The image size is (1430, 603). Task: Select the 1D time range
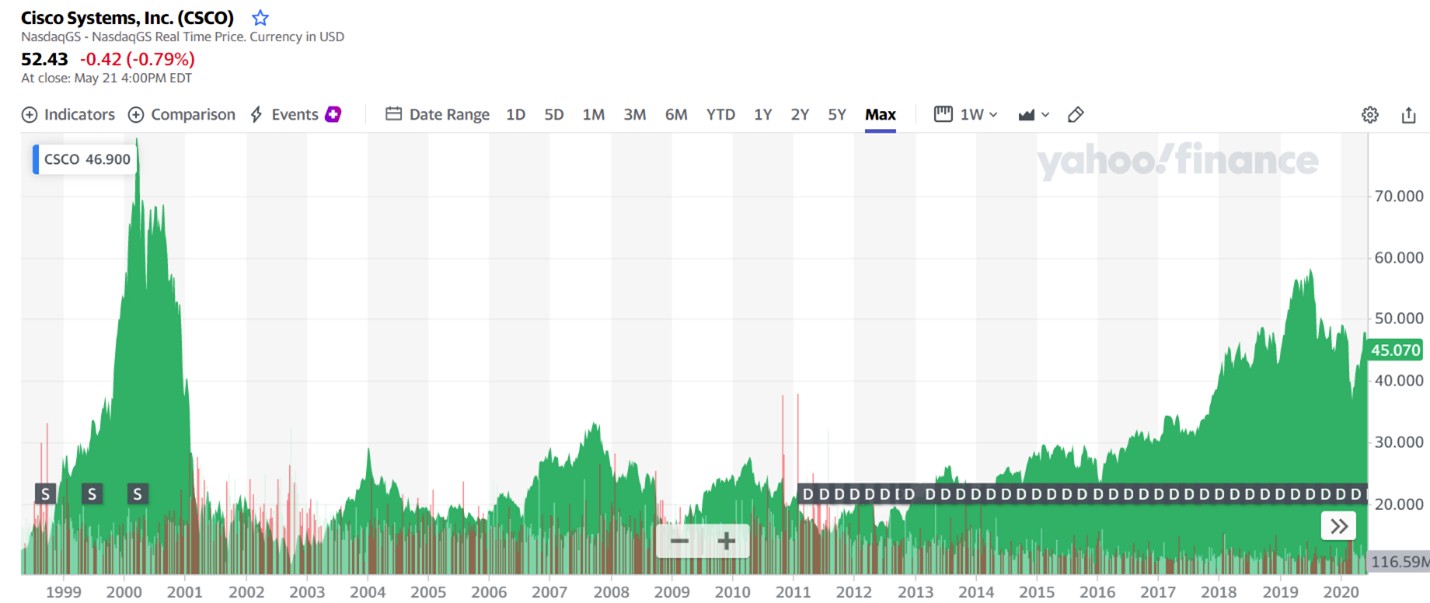tap(515, 115)
